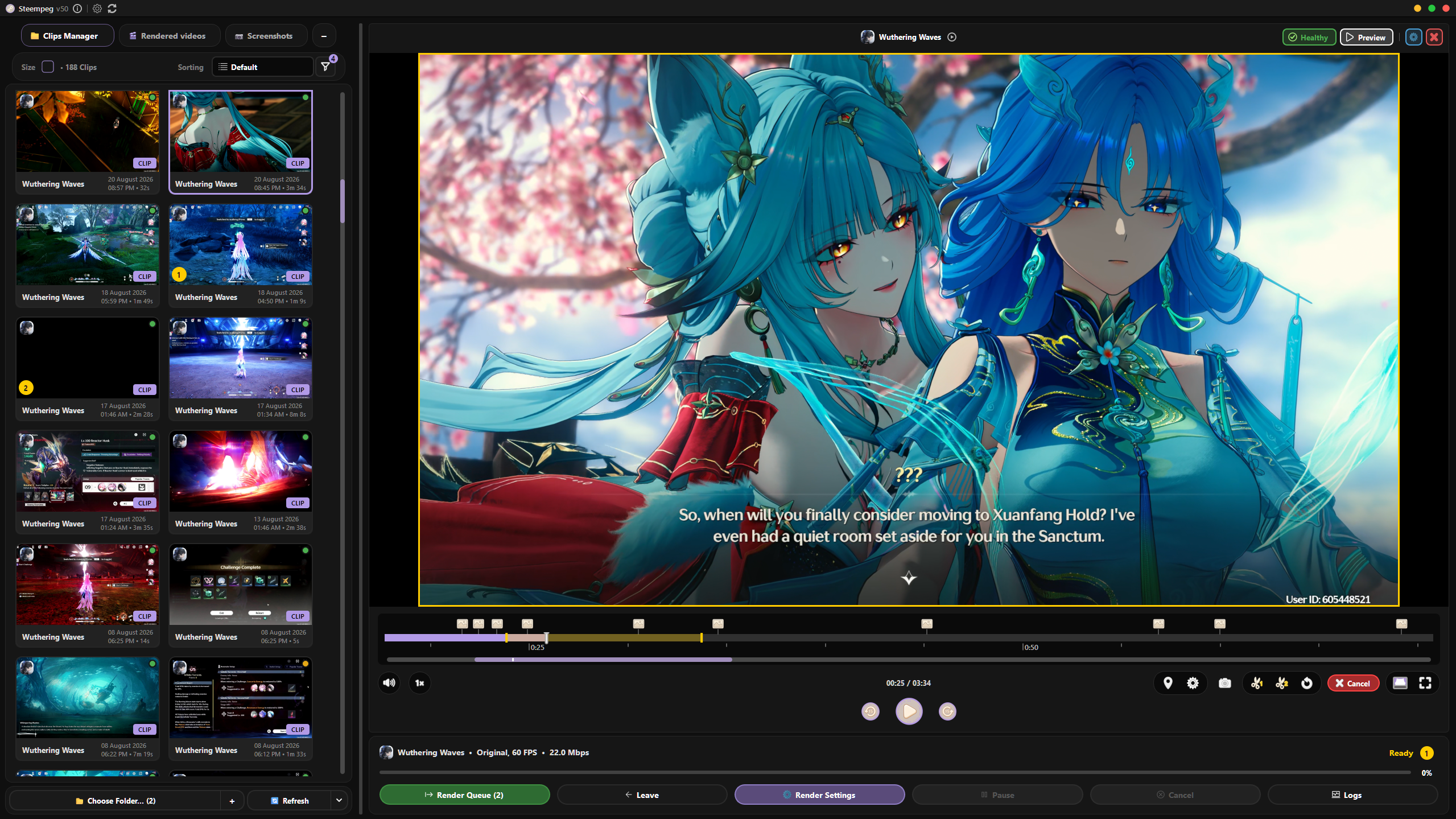This screenshot has height=819, width=1456.
Task: Click the red Cancel cut button
Action: coord(1353,683)
